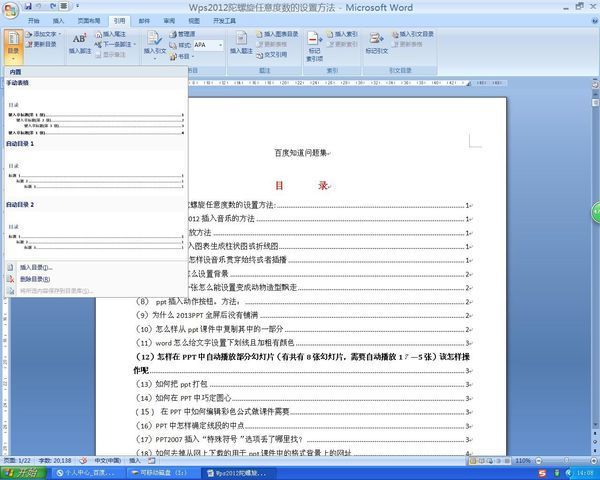The width and height of the screenshot is (600, 480).
Task: Click 插入引文目录 (Insert Table of Authorities)
Action: click(413, 34)
